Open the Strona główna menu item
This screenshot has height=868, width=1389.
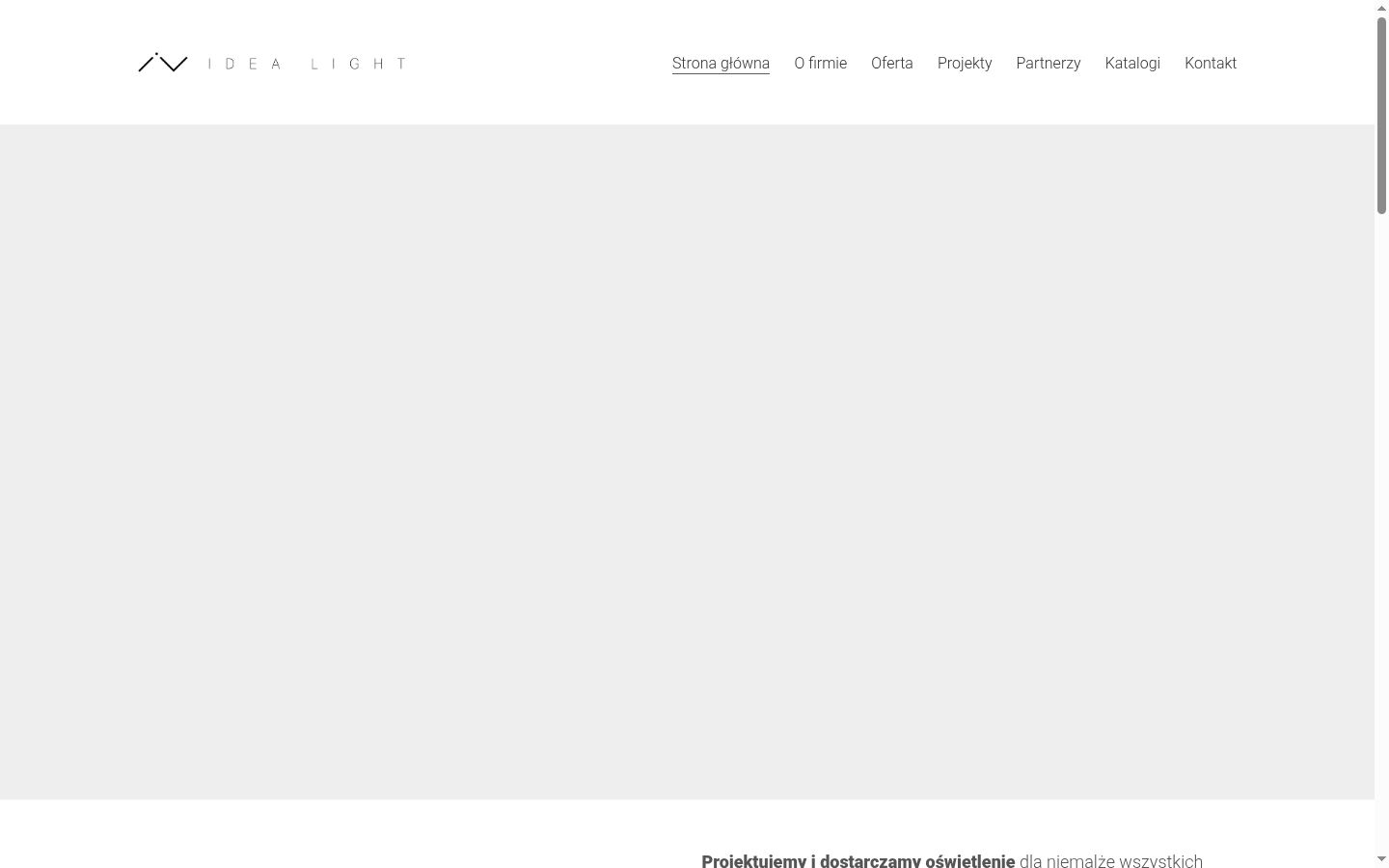tap(721, 64)
